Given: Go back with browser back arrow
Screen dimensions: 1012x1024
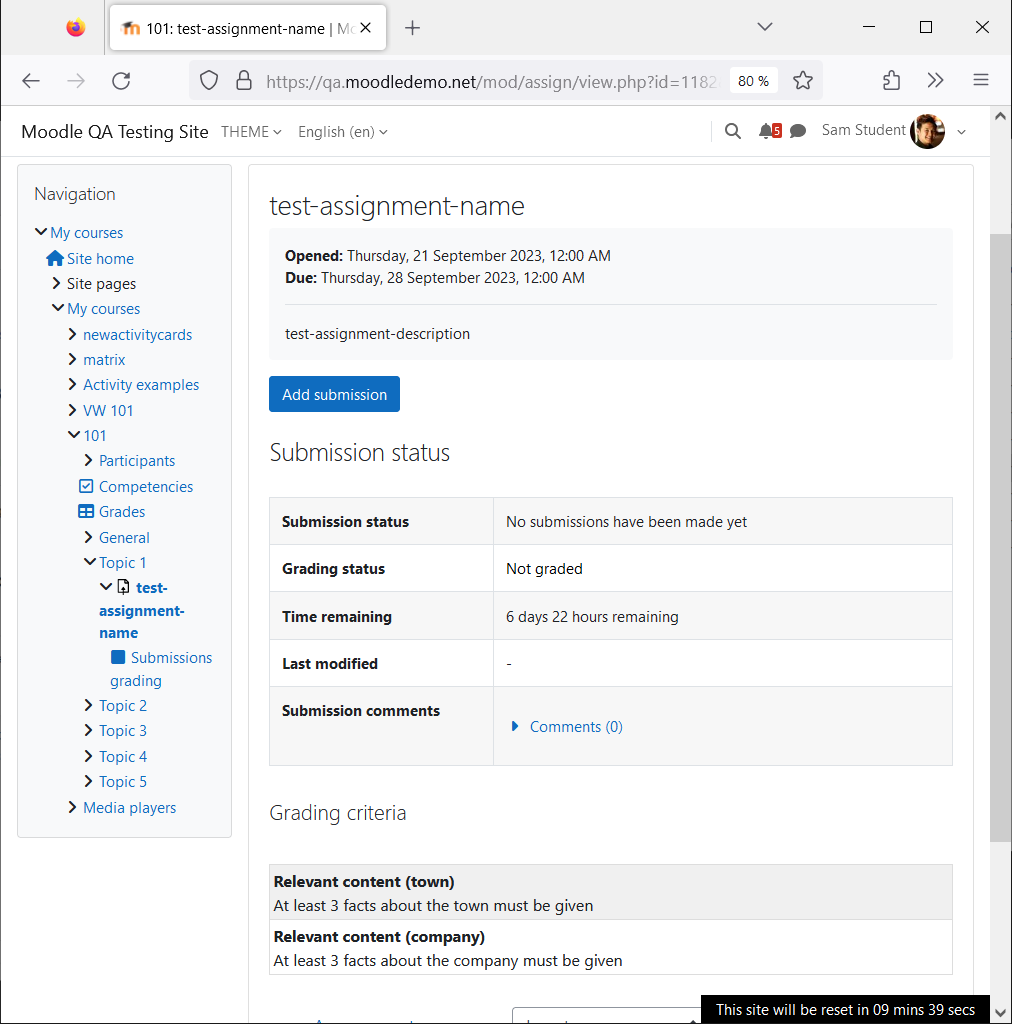Looking at the screenshot, I should tap(31, 81).
